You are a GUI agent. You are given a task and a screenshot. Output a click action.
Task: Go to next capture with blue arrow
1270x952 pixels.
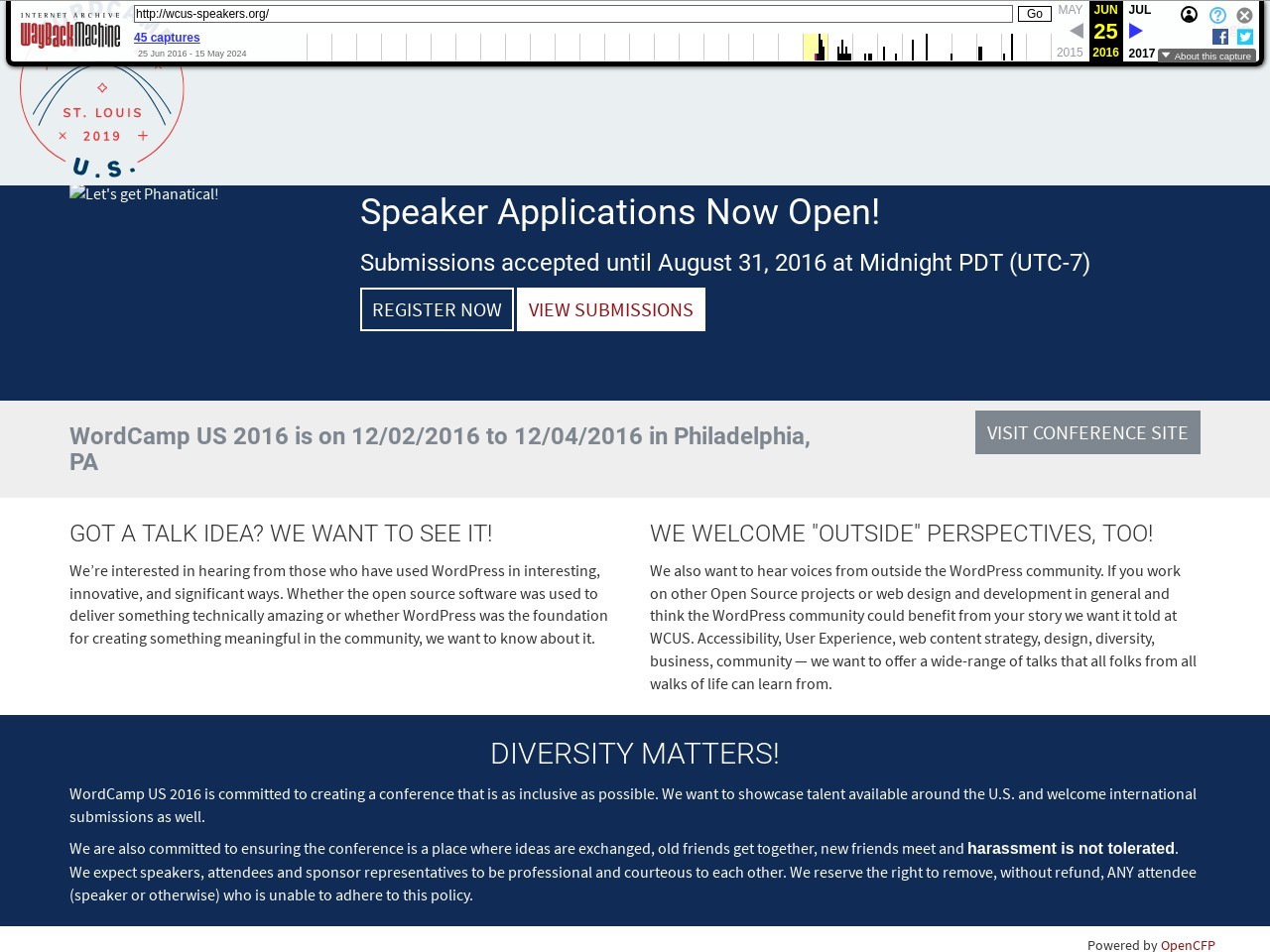pyautogui.click(x=1136, y=31)
